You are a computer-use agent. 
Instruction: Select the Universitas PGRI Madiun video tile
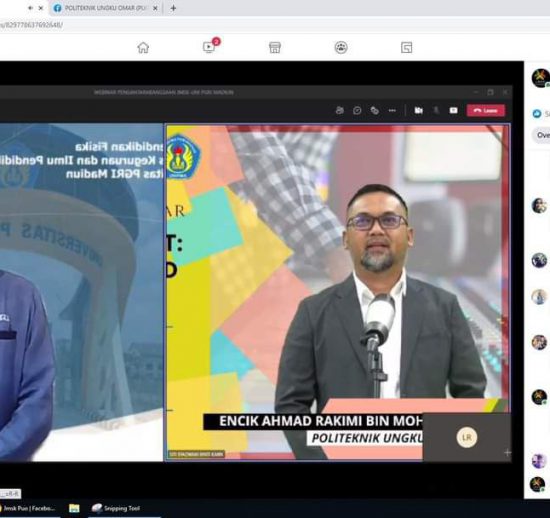point(81,292)
